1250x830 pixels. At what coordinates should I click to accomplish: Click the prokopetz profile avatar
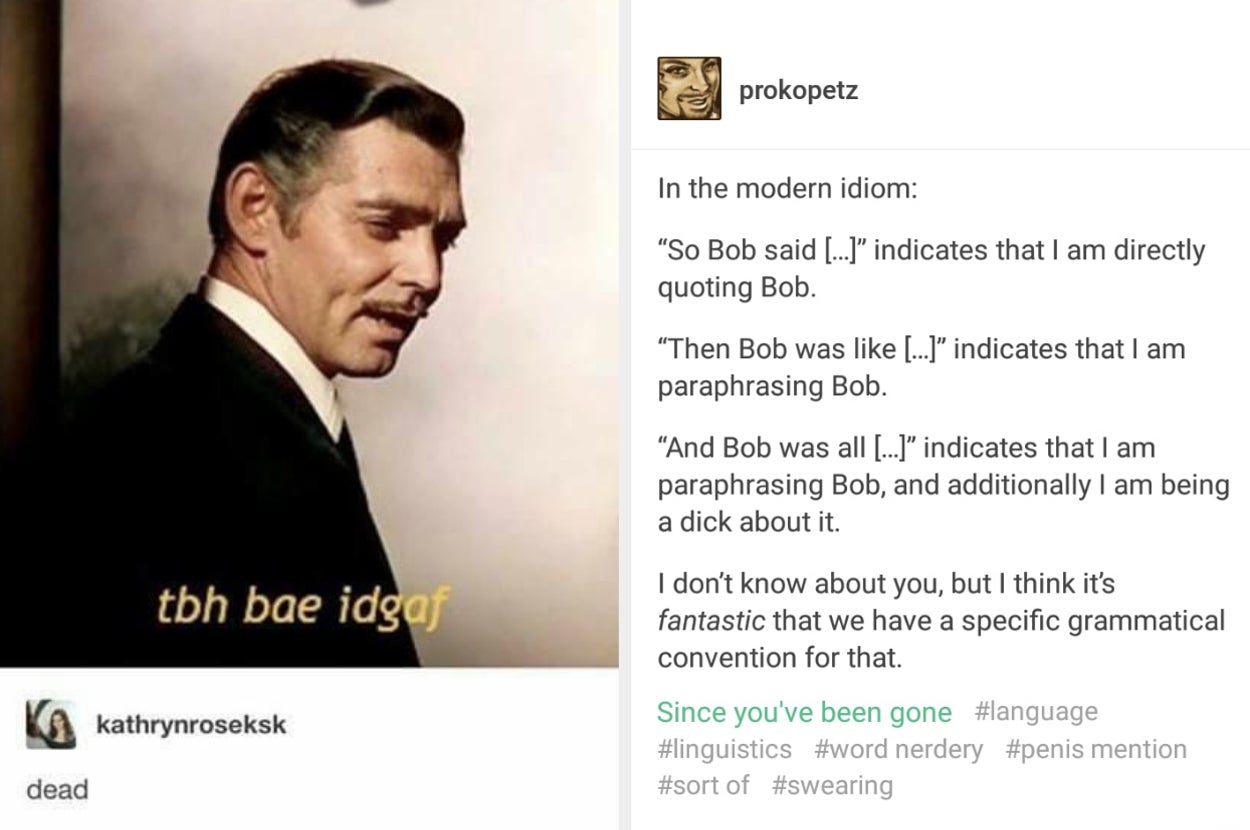689,89
